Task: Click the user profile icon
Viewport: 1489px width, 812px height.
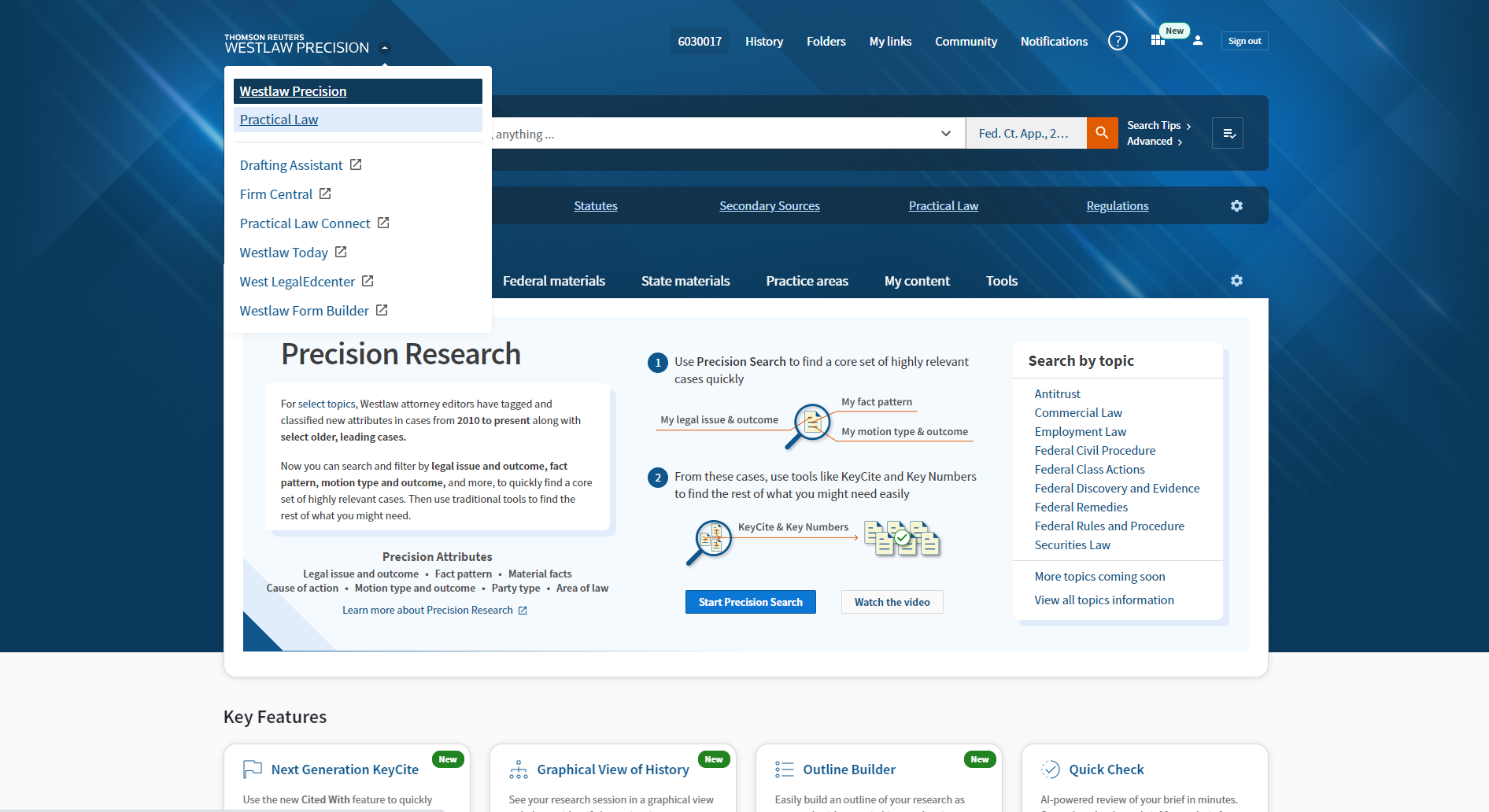Action: pyautogui.click(x=1197, y=41)
